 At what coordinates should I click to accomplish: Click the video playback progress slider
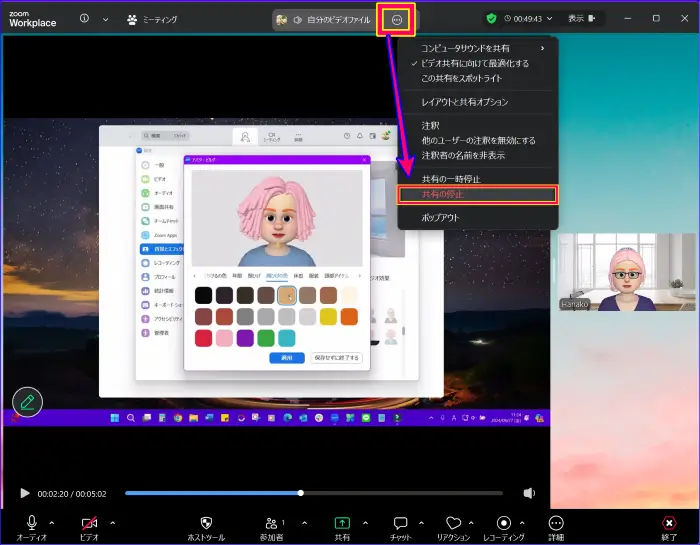tap(300, 493)
